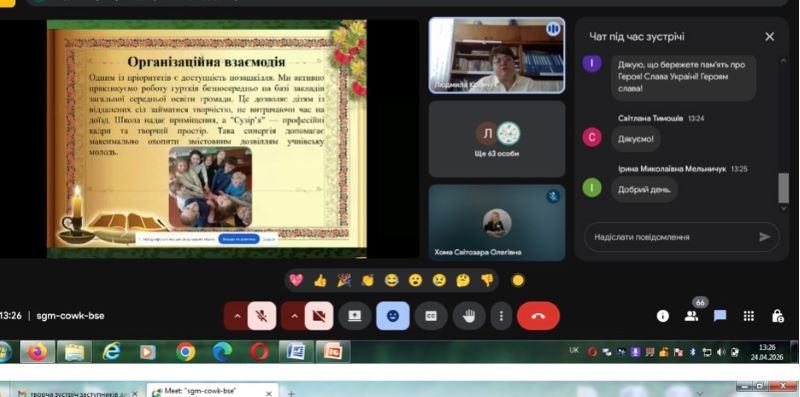Send the thumbs down reaction
This screenshot has height=397, width=800.
click(x=487, y=280)
